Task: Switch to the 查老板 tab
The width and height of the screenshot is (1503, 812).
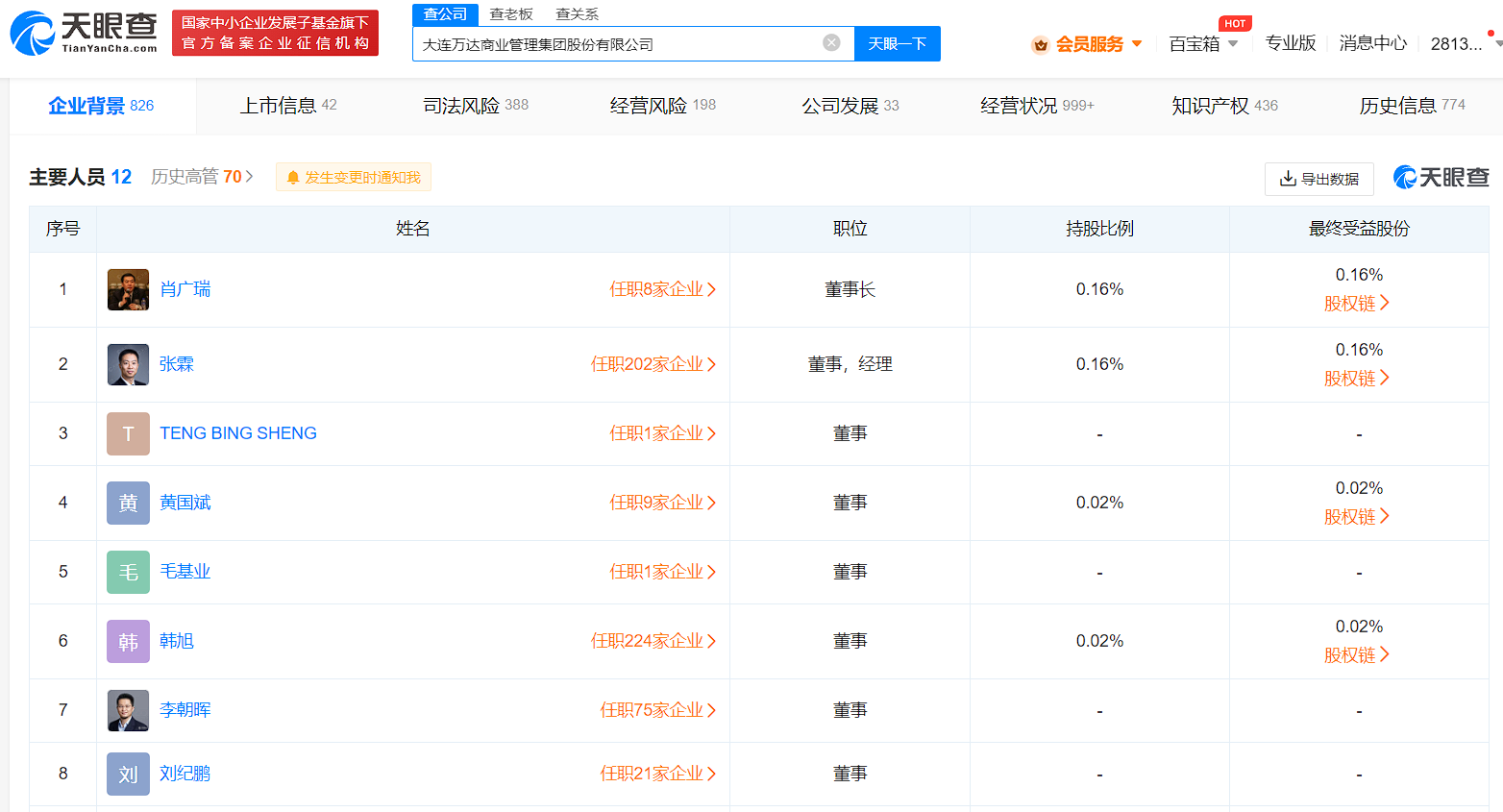Action: 511,14
